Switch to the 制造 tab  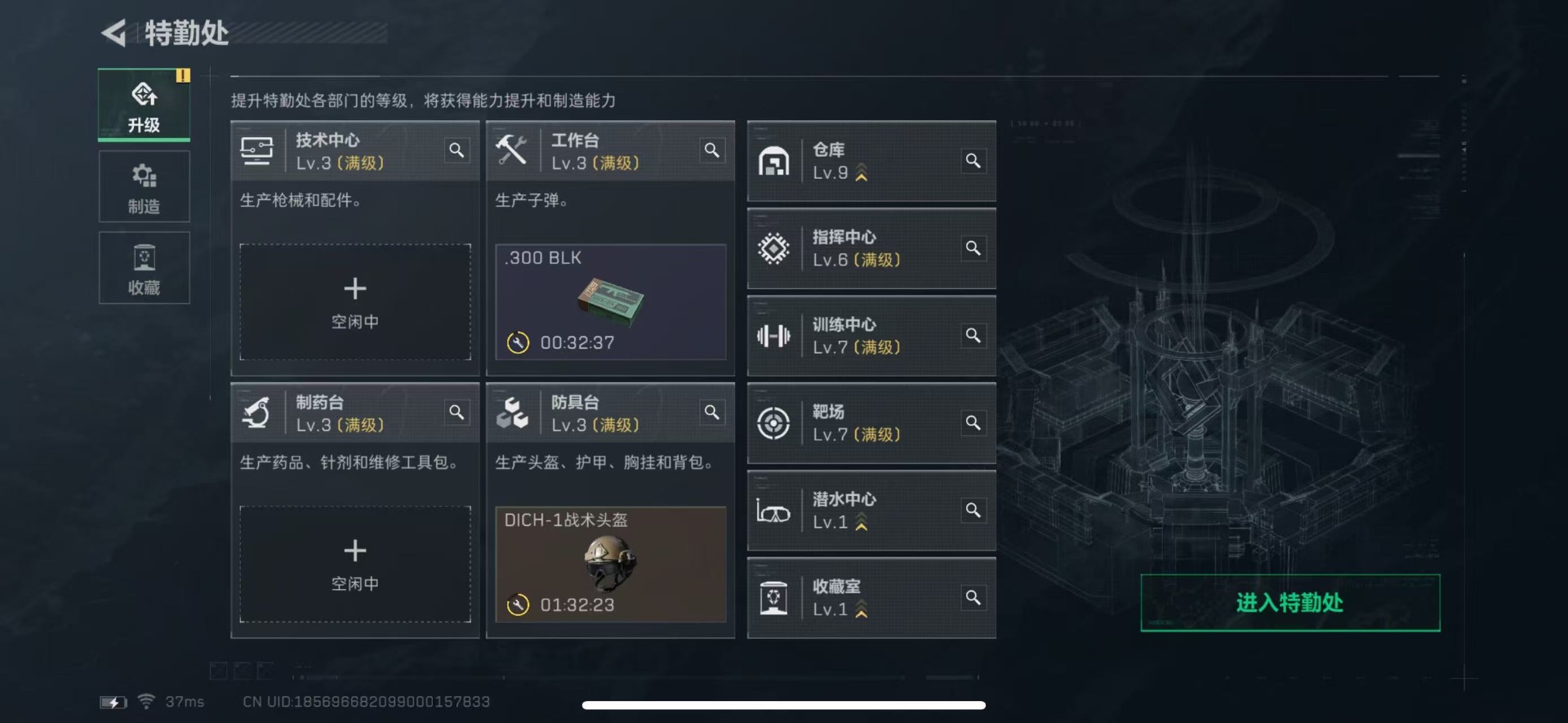145,186
